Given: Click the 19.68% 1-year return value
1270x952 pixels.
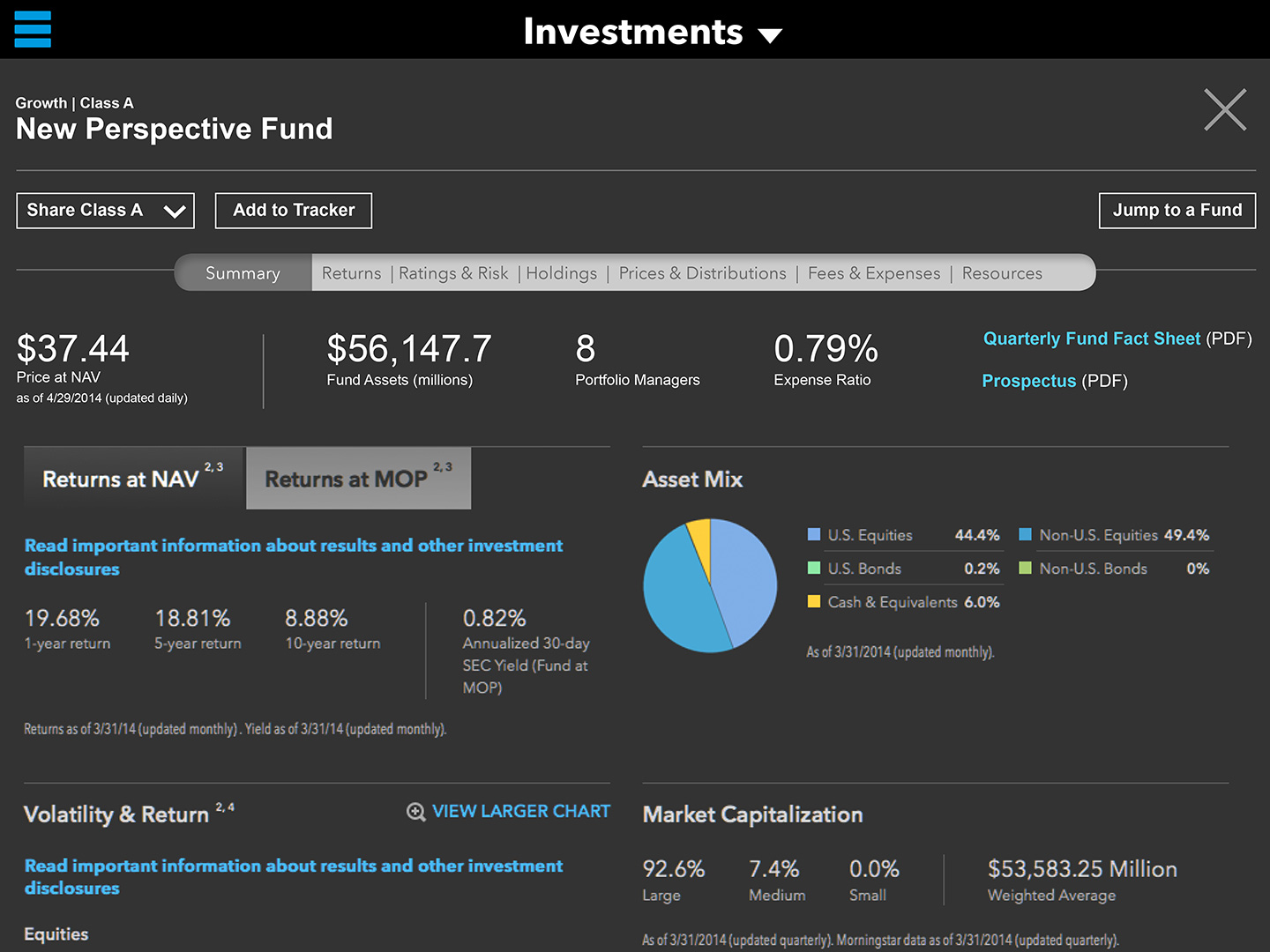Looking at the screenshot, I should pos(62,618).
